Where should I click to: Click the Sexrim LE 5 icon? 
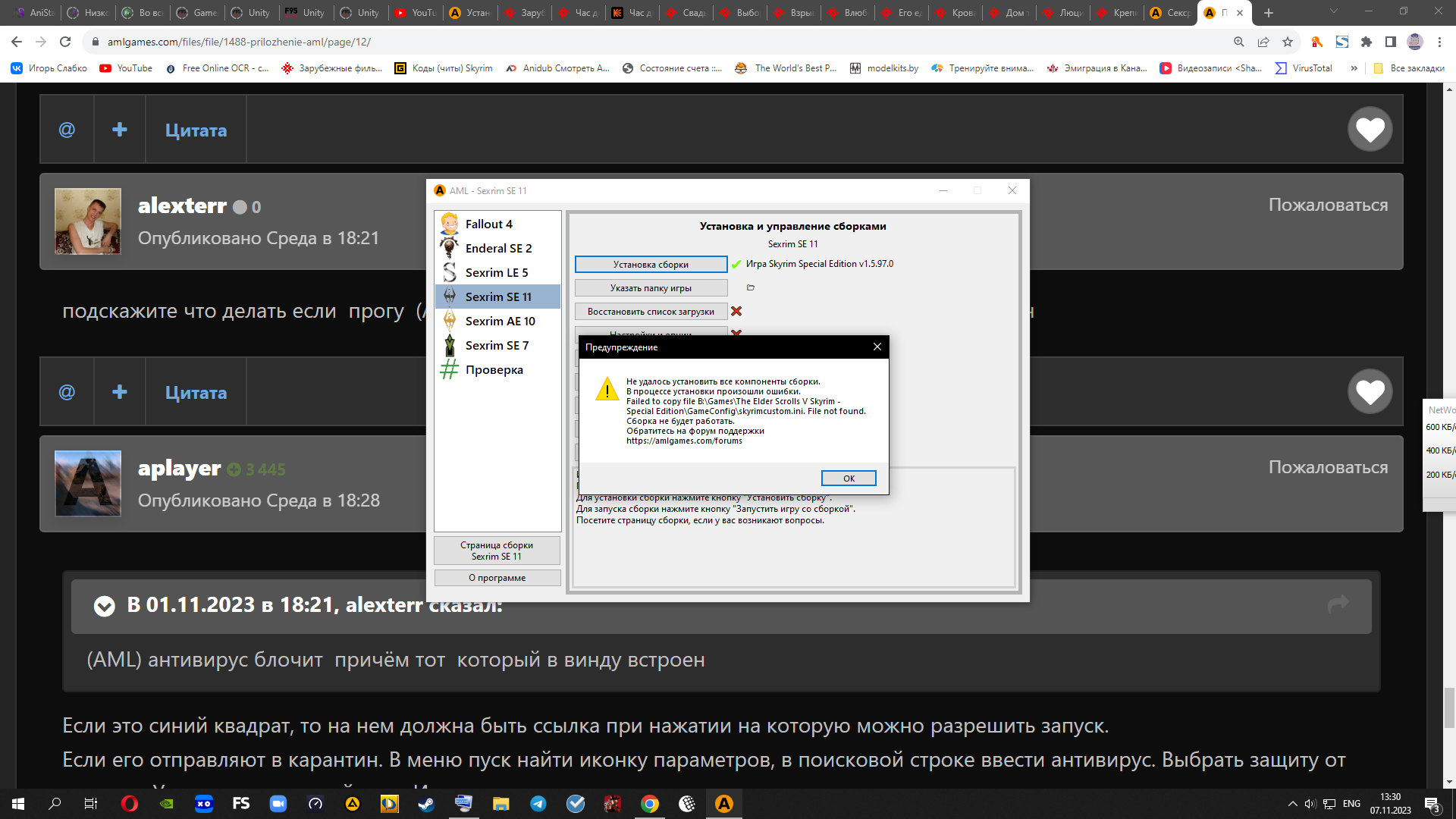450,272
